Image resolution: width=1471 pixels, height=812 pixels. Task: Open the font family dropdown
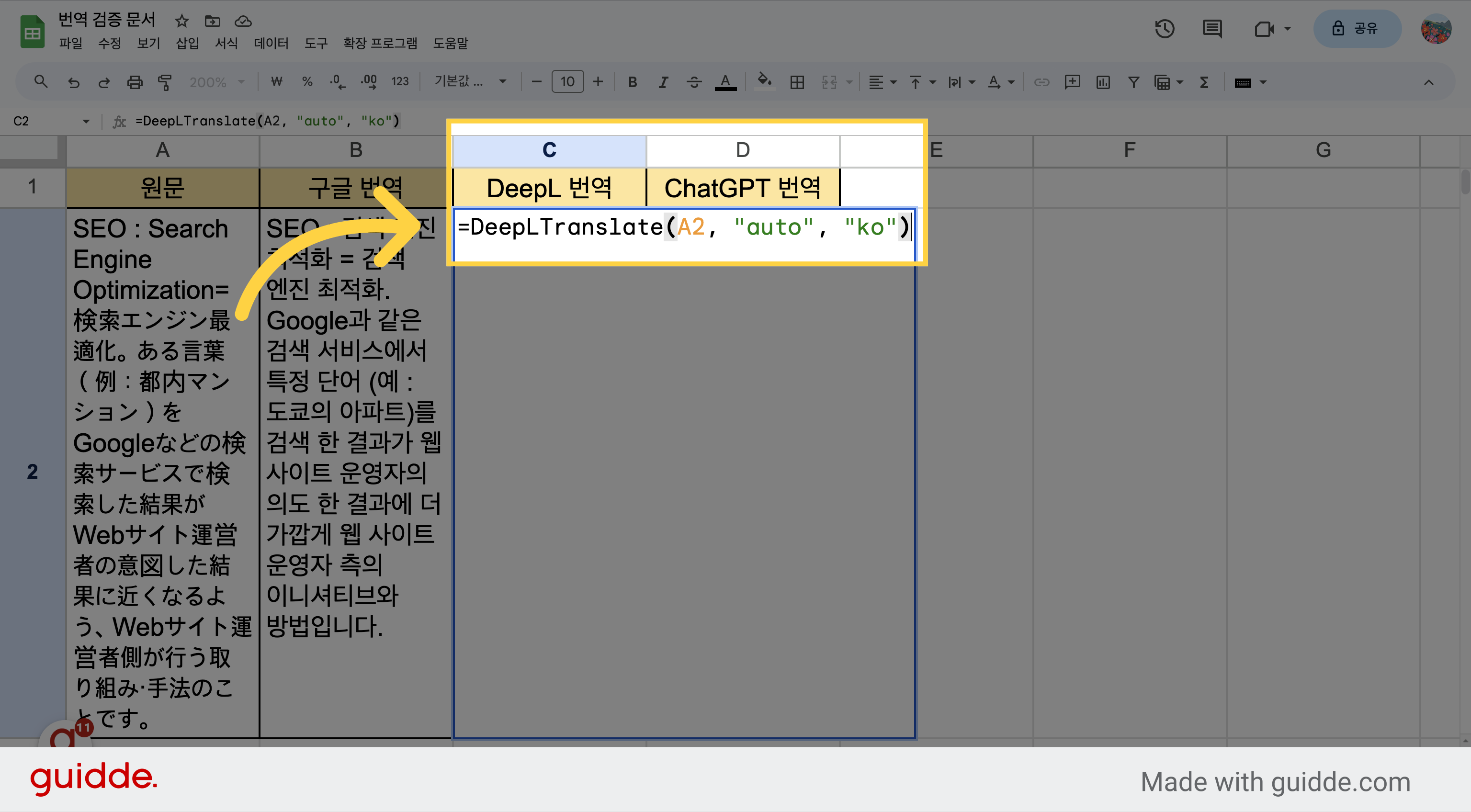471,82
